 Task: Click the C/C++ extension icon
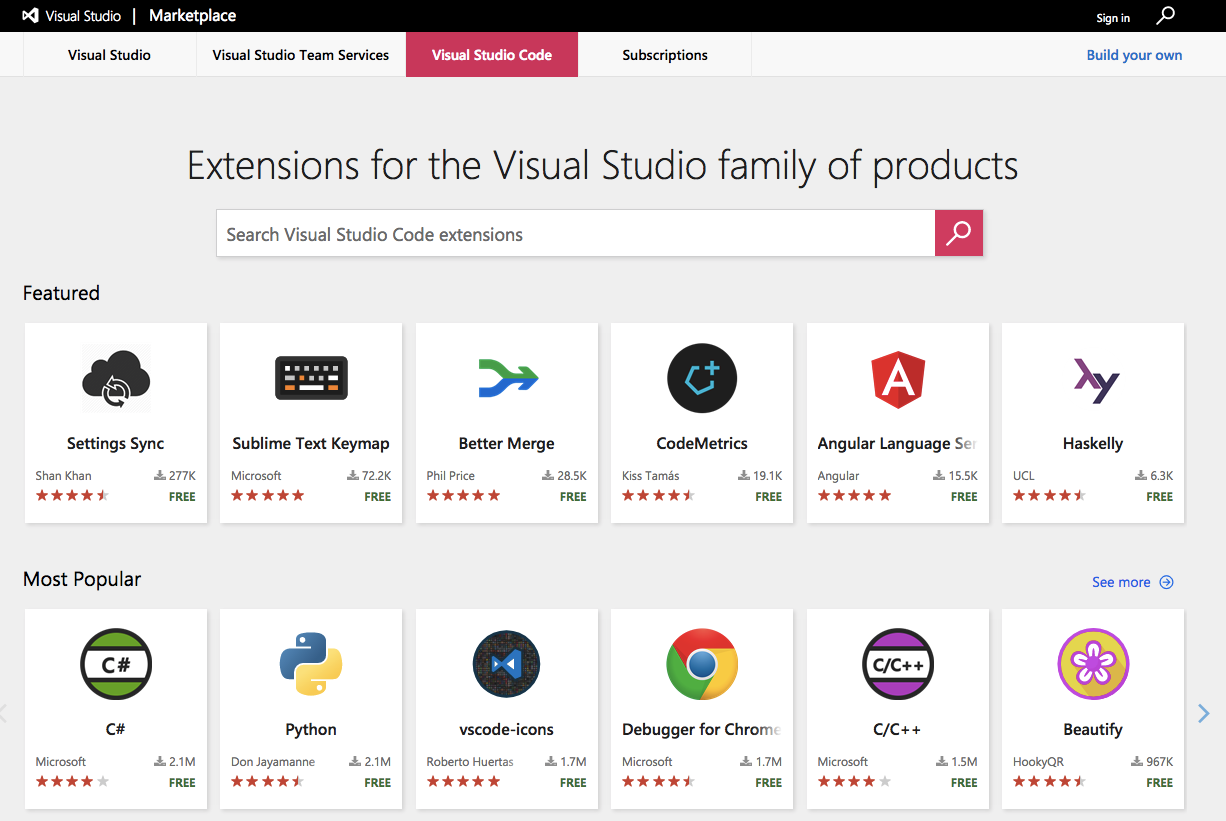[x=897, y=664]
